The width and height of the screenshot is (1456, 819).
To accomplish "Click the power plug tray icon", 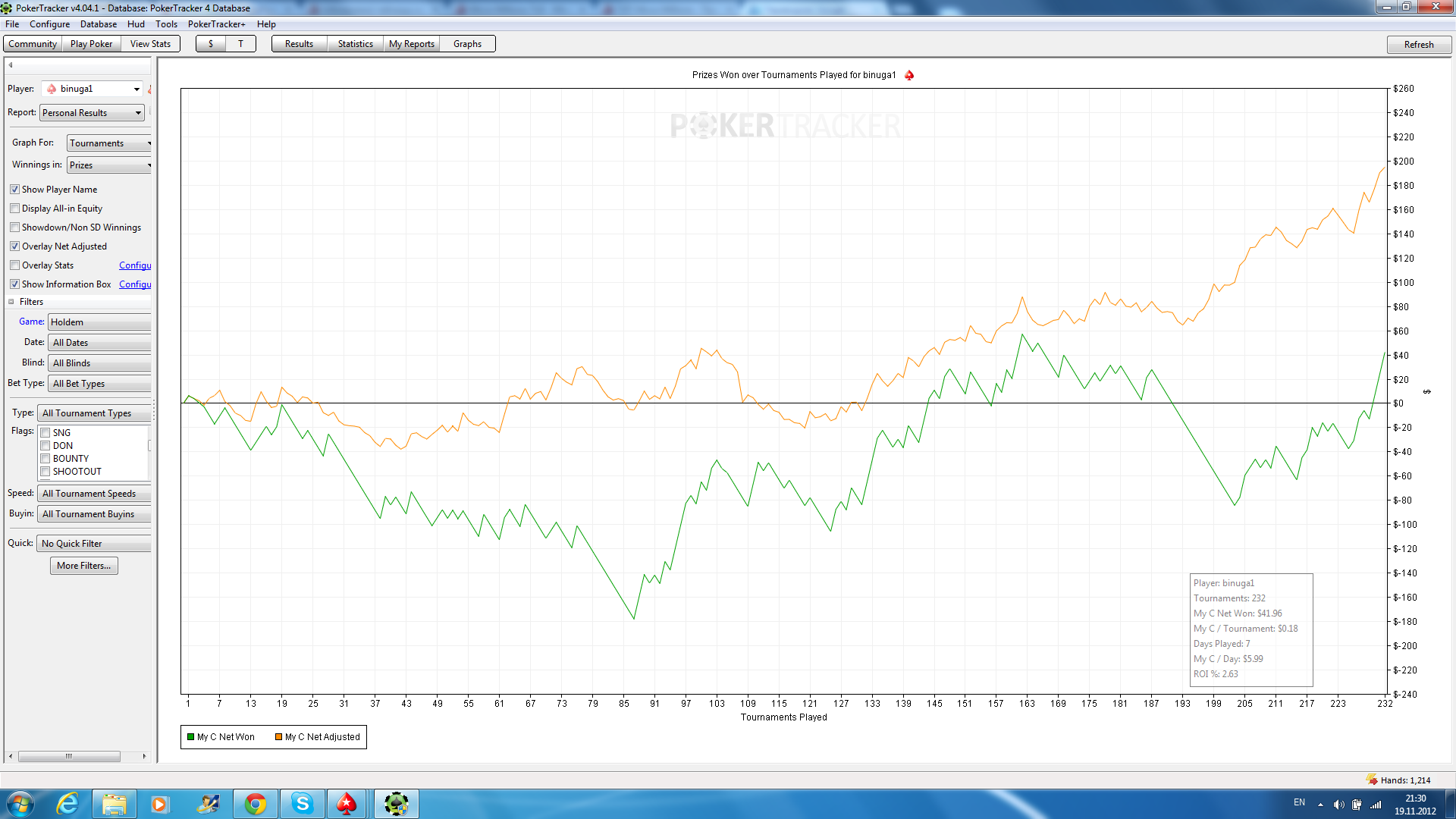I will coord(1357,805).
